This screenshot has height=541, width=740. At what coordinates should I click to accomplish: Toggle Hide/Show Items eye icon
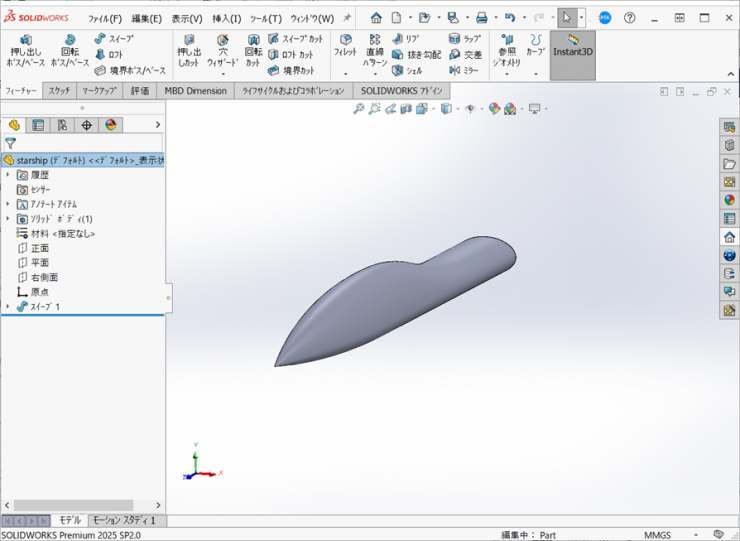point(468,109)
